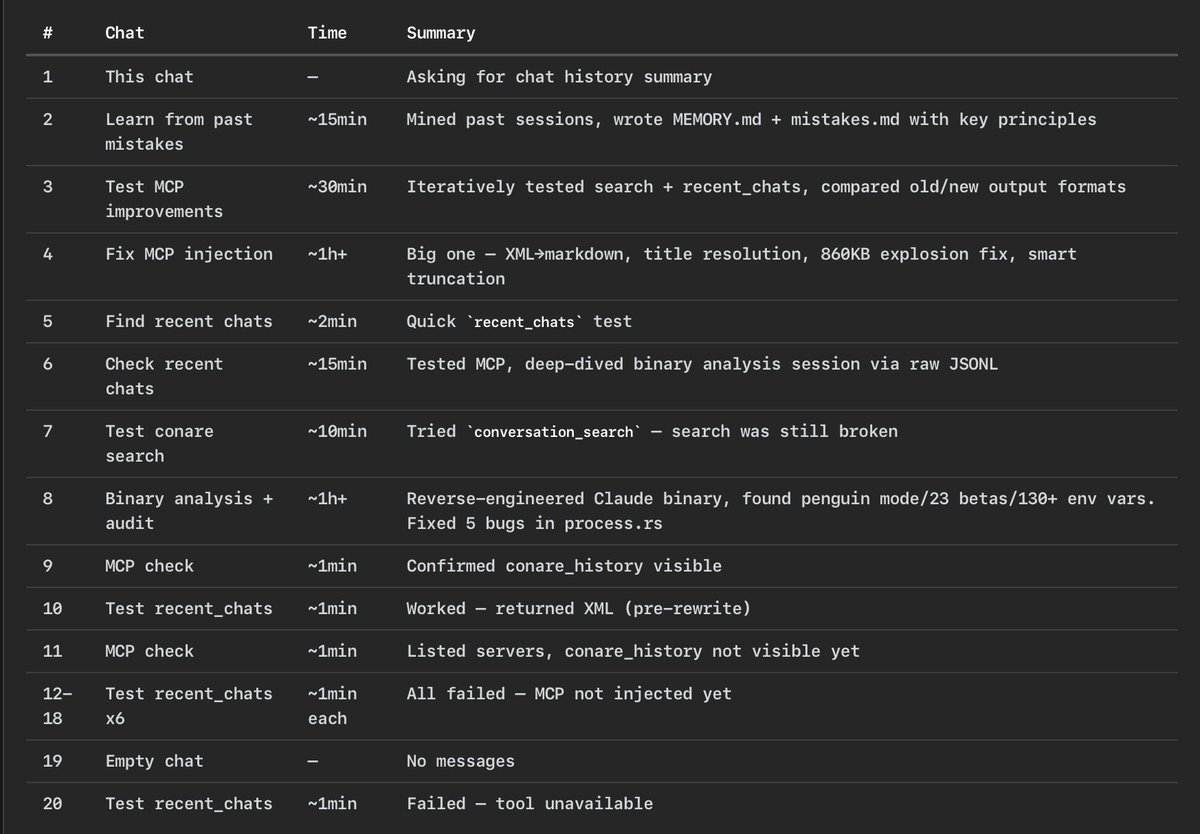This screenshot has height=834, width=1200.
Task: Click 'Tried conversation_search' summary
Action: [x=652, y=431]
